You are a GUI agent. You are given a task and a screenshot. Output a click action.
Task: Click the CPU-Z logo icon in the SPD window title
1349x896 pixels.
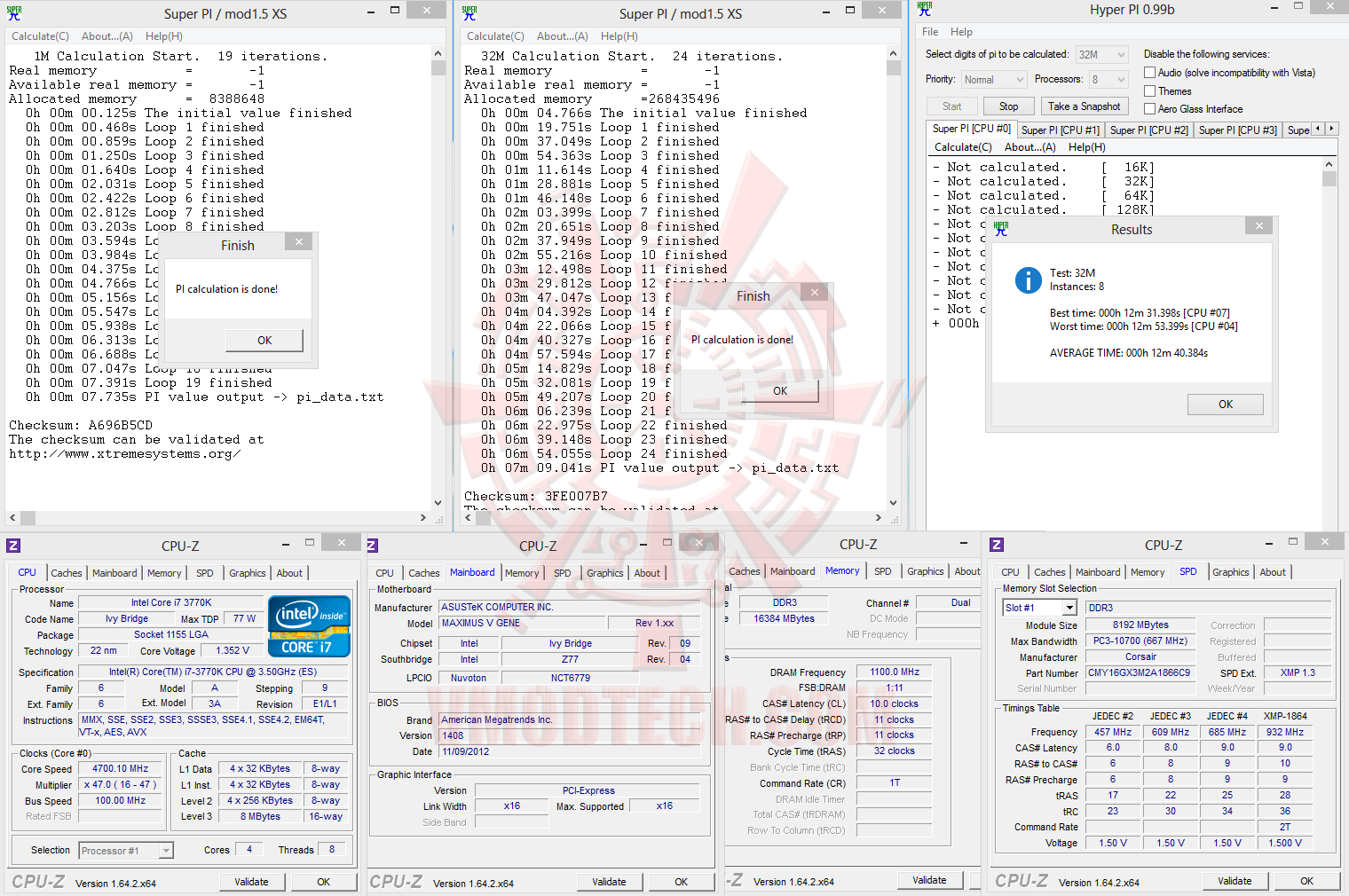coord(997,545)
